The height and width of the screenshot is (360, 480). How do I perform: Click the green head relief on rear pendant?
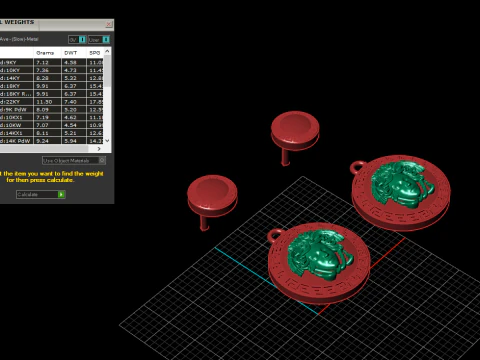402,185
